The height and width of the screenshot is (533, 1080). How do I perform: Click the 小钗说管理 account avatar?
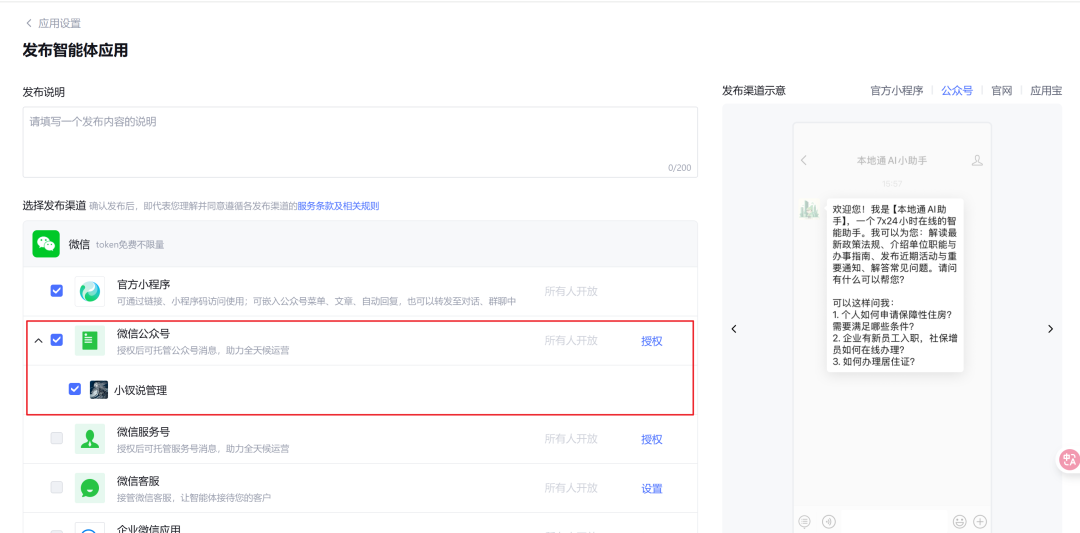pos(99,390)
